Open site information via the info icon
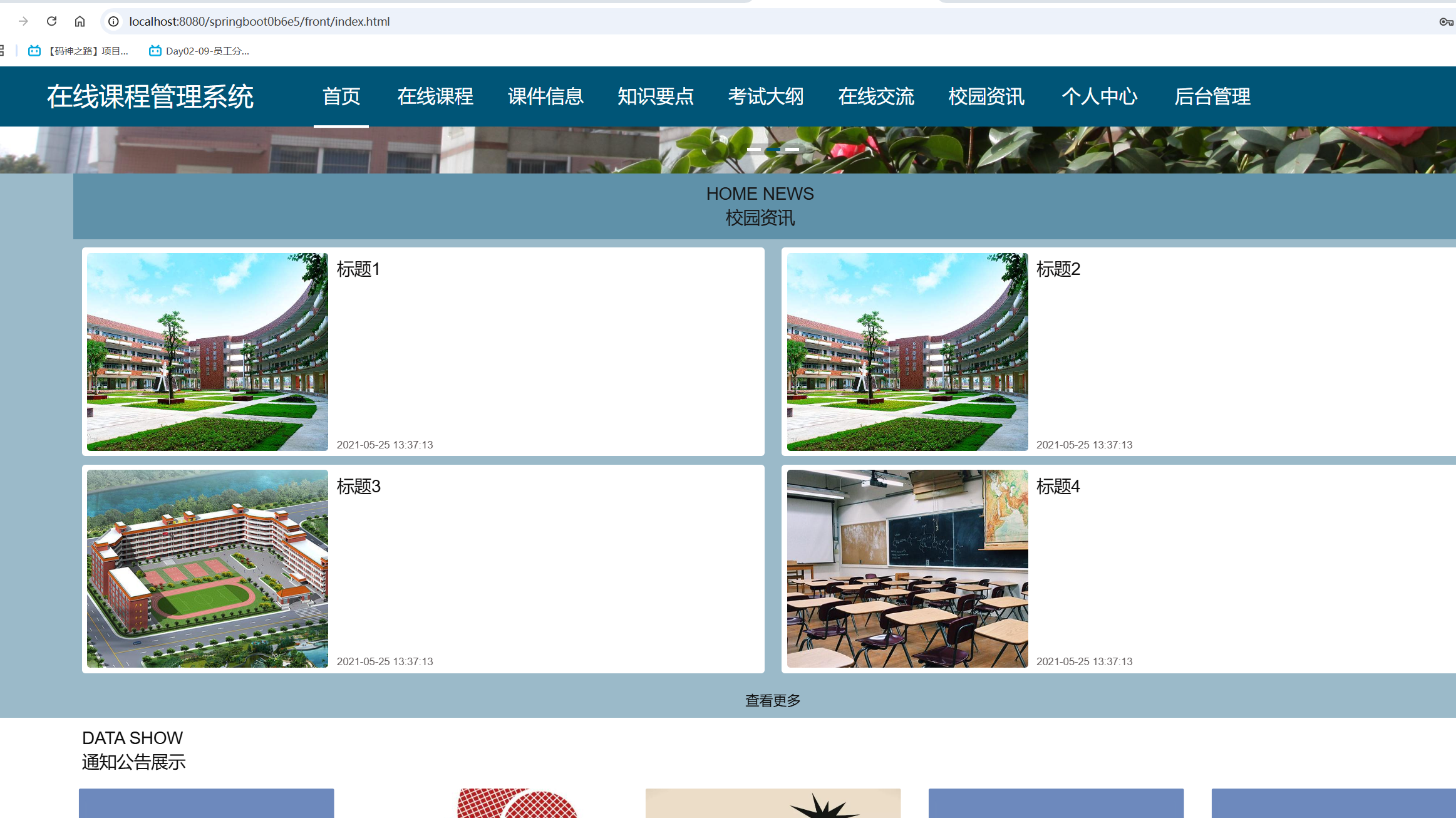This screenshot has height=818, width=1456. pyautogui.click(x=113, y=21)
